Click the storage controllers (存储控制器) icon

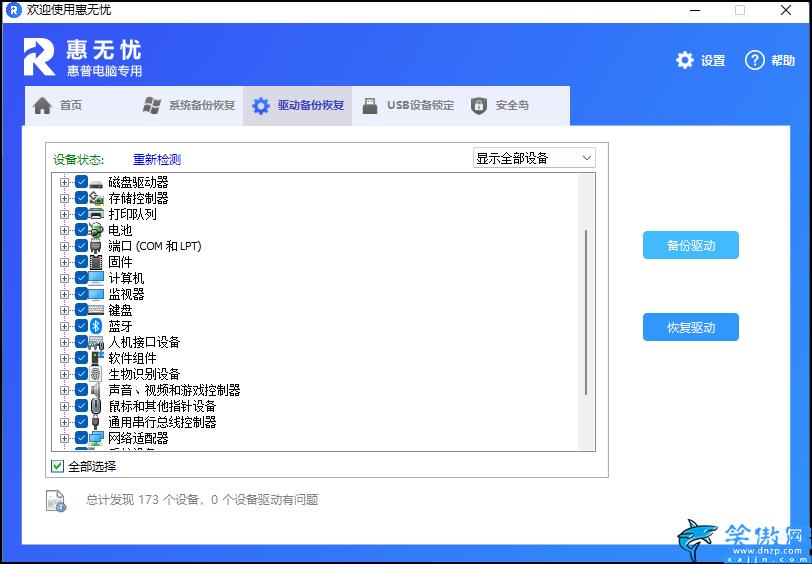[x=96, y=198]
